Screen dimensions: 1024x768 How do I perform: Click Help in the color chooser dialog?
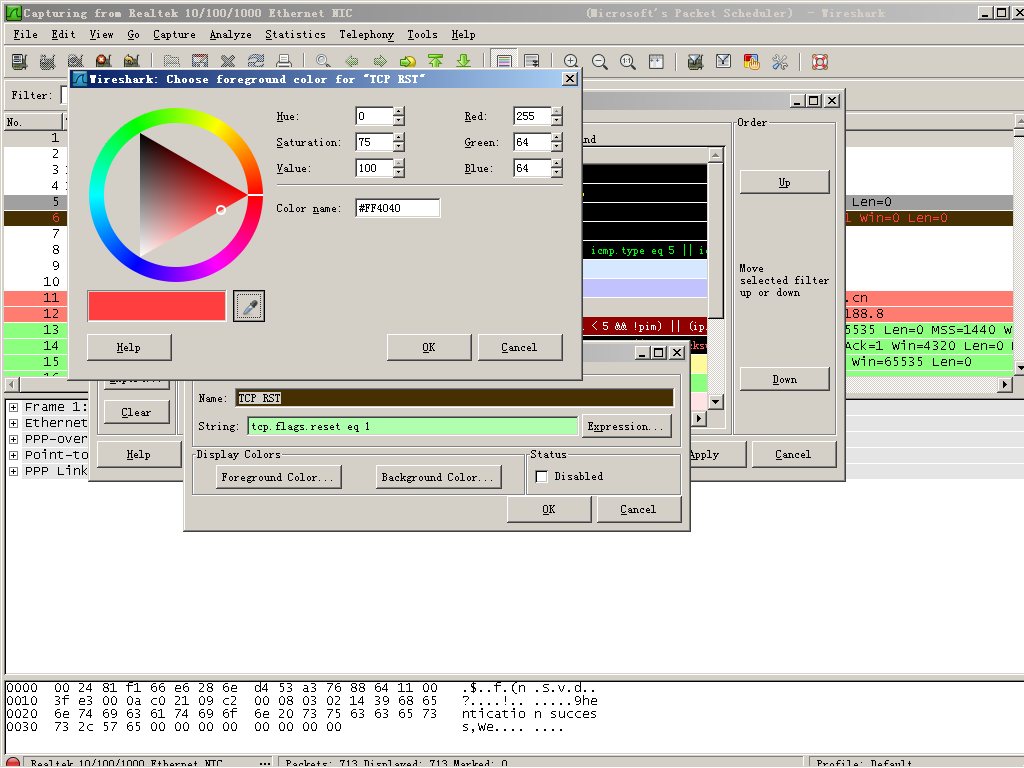129,347
